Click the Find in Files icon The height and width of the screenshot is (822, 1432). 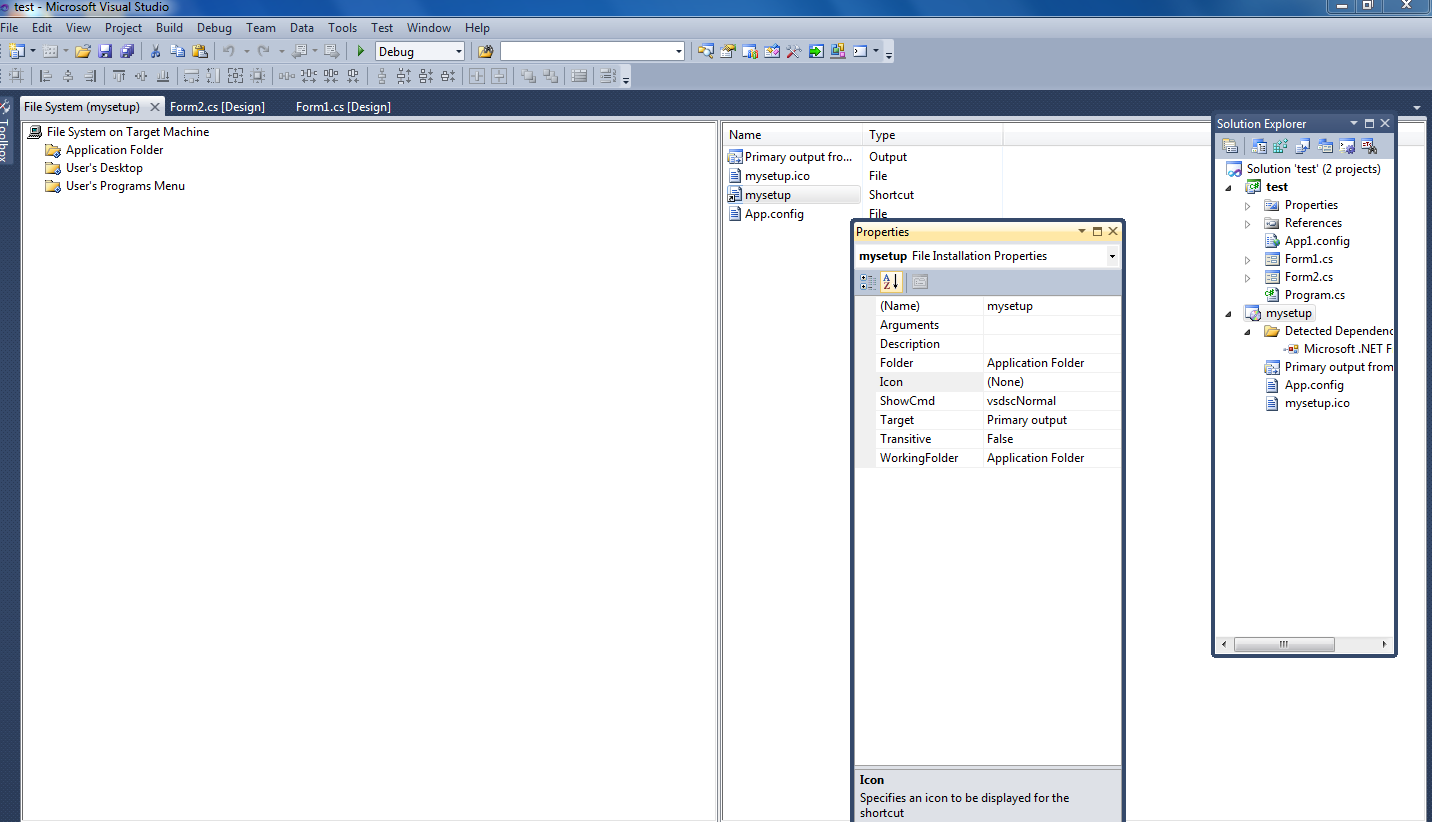486,51
